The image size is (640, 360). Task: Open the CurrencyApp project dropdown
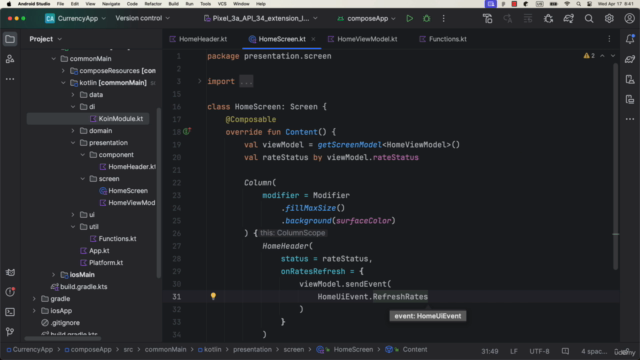pyautogui.click(x=76, y=18)
